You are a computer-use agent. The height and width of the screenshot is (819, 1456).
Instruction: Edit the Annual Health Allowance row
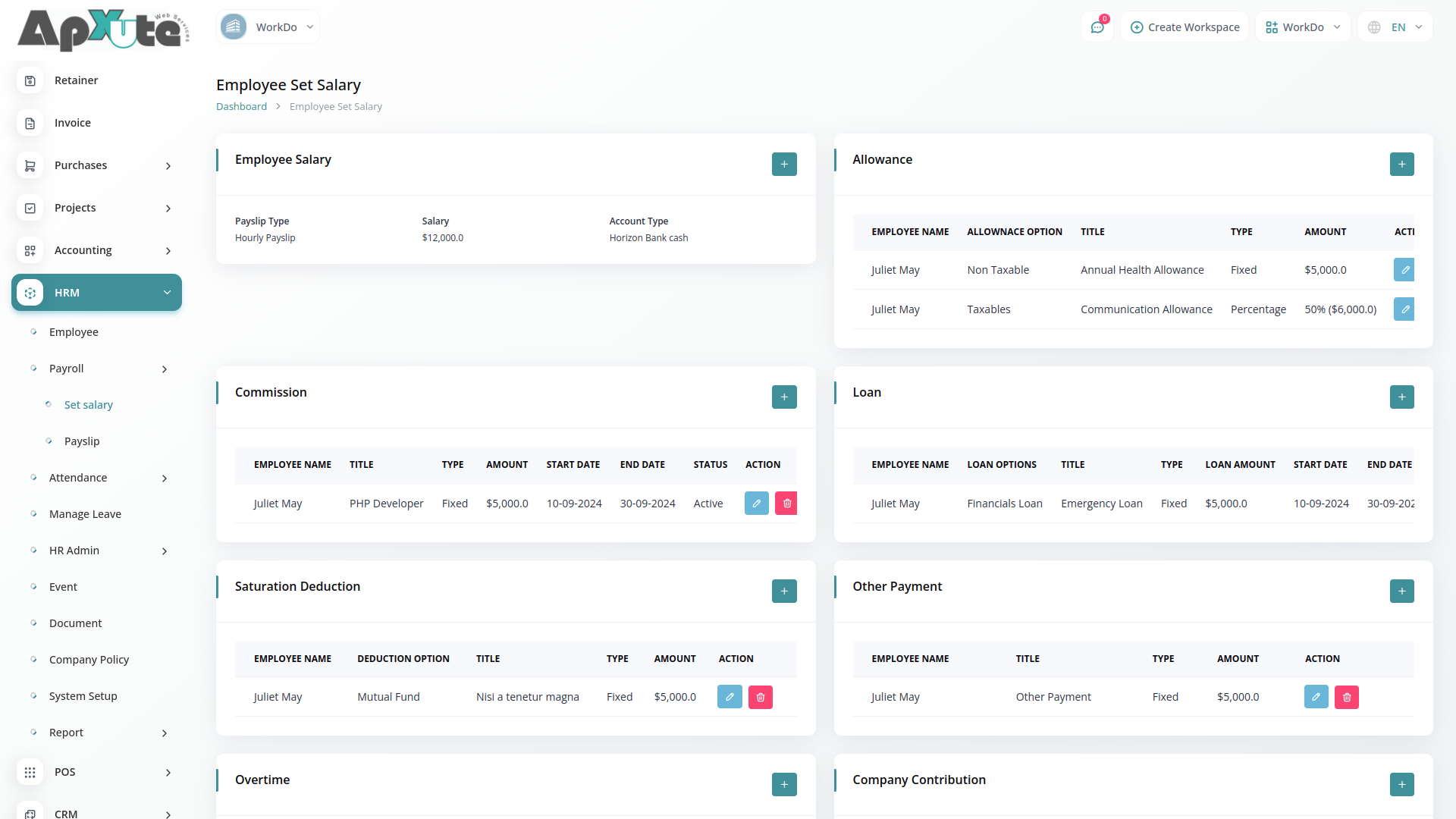(1404, 270)
